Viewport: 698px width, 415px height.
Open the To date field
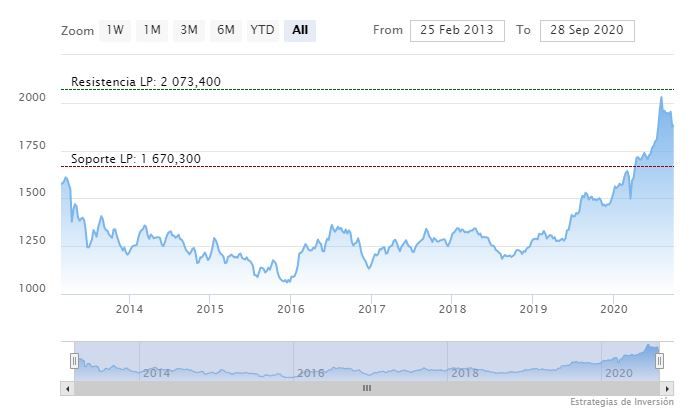pos(586,30)
